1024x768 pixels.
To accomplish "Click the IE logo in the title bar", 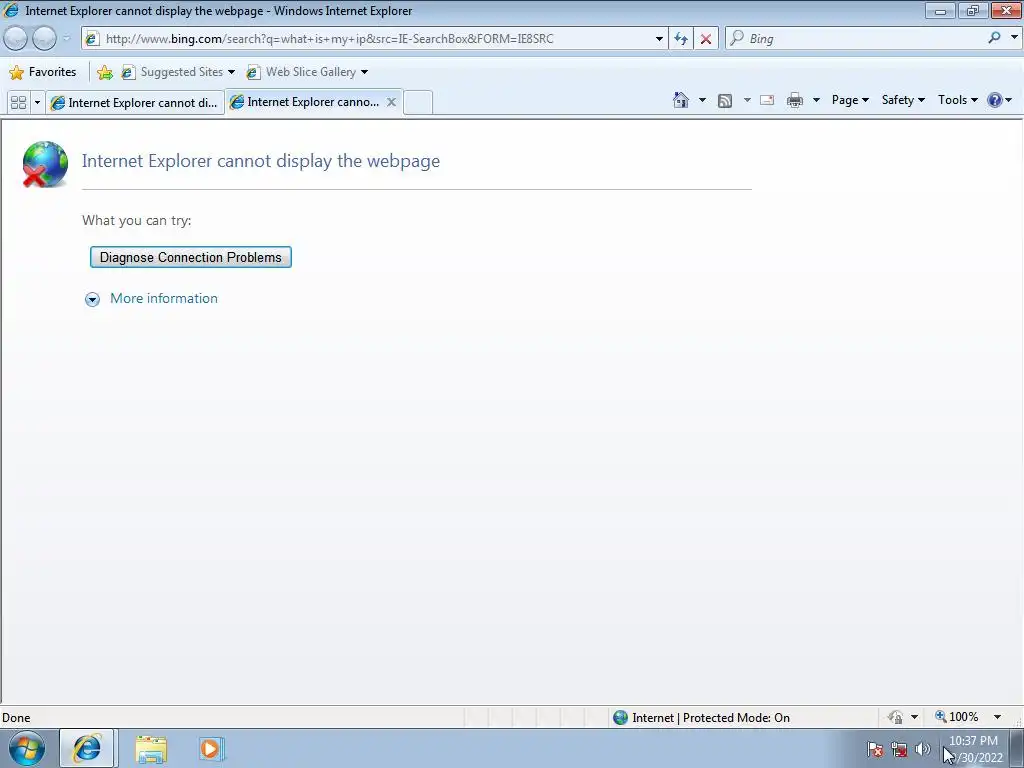I will pos(10,10).
